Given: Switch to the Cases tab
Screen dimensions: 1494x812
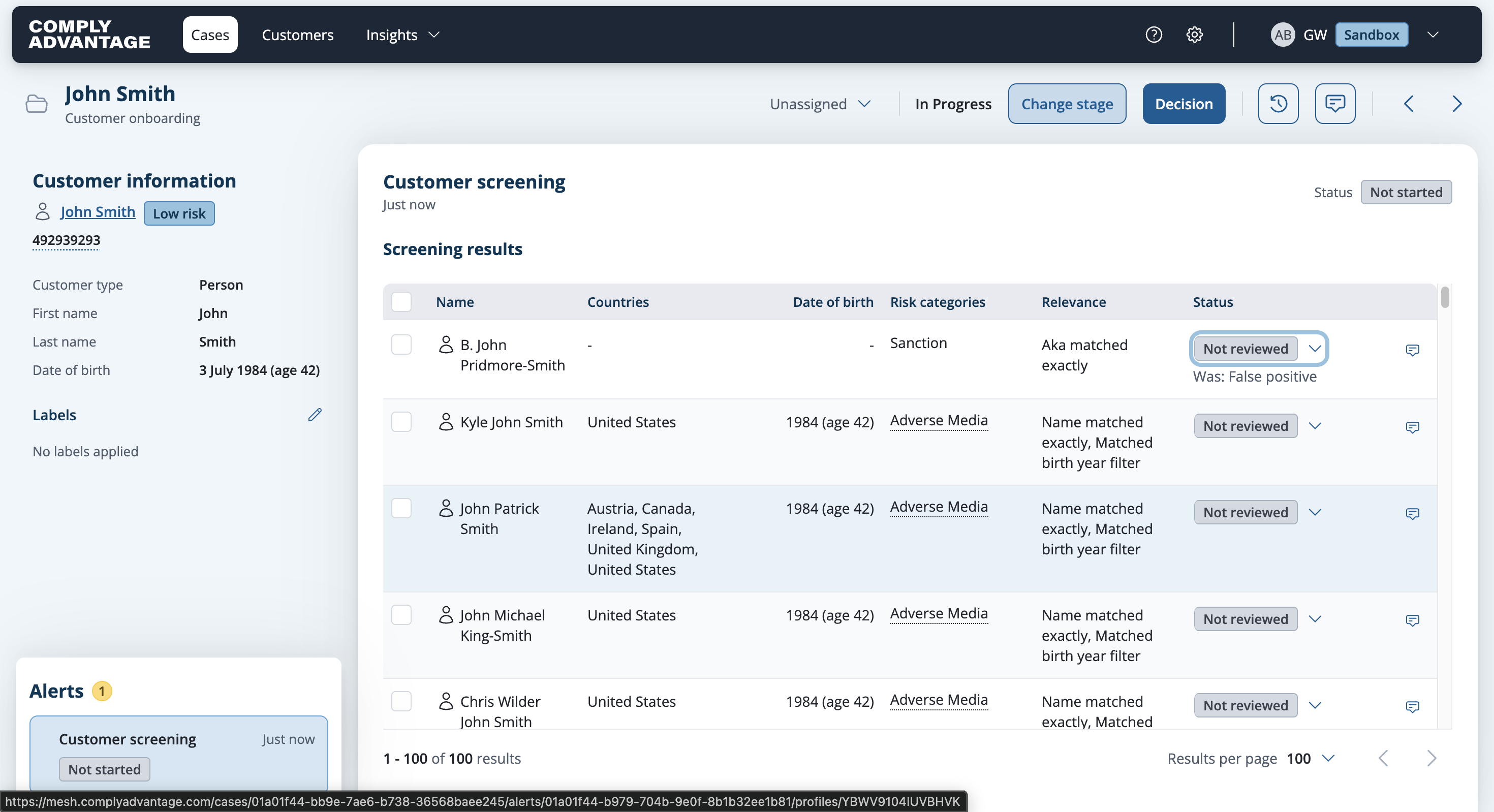Looking at the screenshot, I should (210, 35).
